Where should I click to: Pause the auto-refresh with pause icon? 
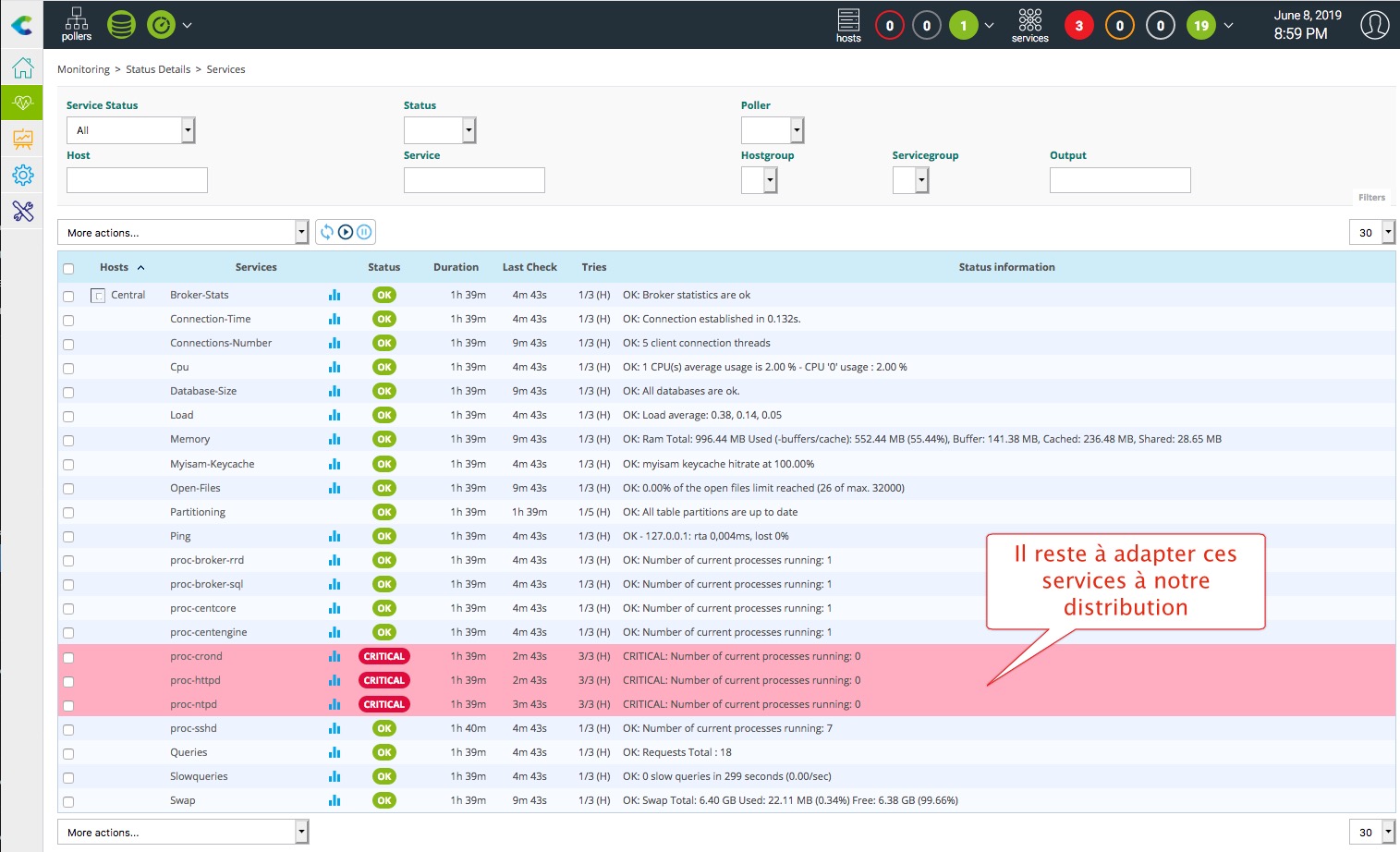pos(364,232)
